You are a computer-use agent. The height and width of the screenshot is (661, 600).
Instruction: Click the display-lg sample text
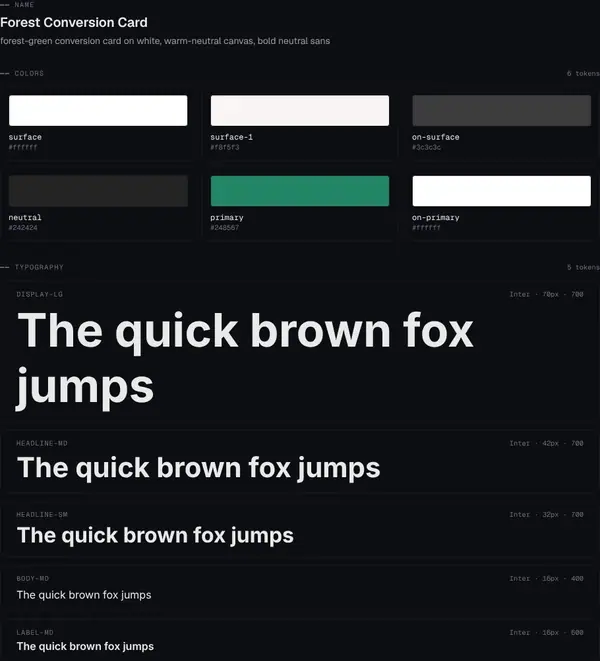coord(245,359)
